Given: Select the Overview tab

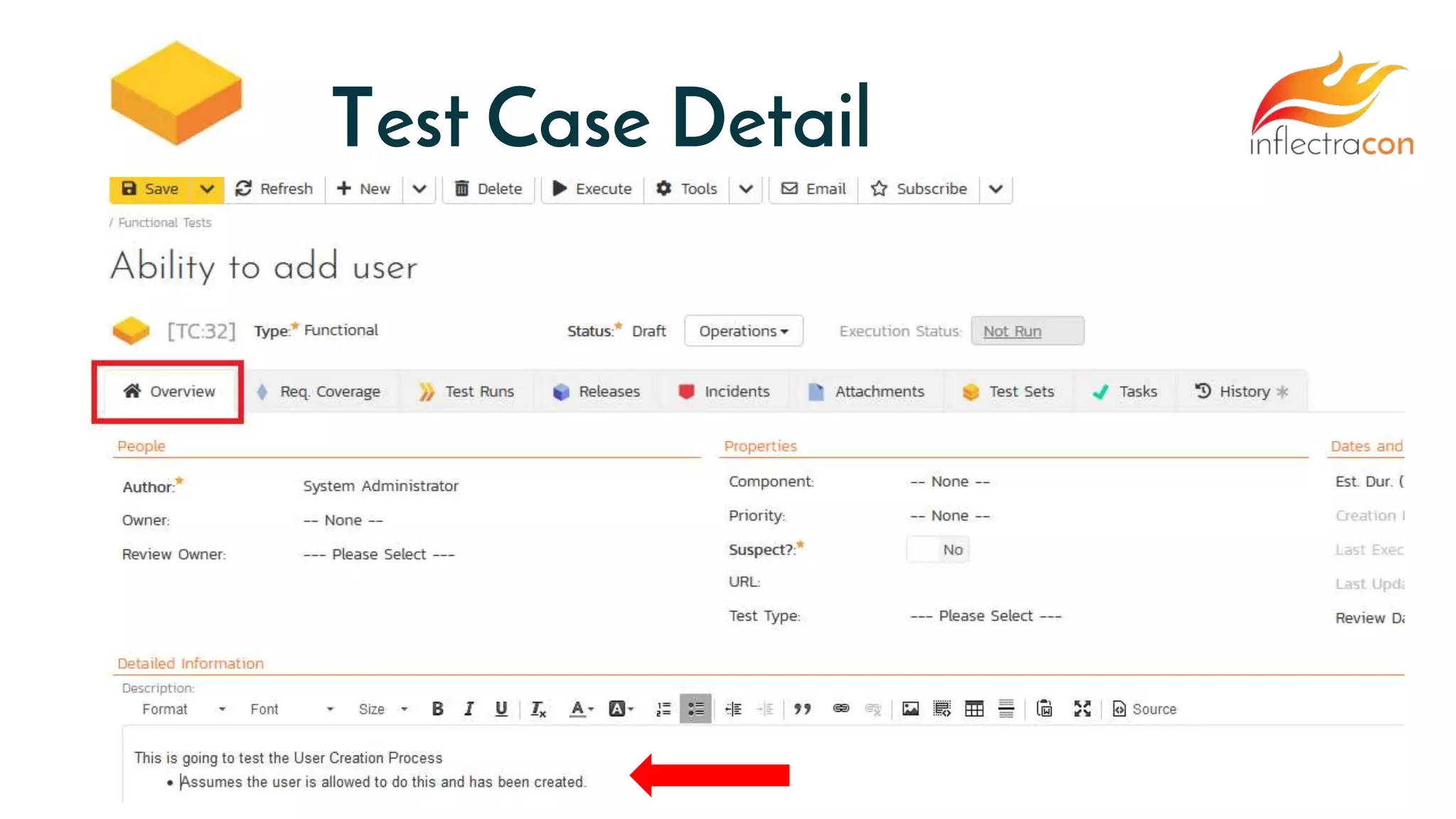Looking at the screenshot, I should pos(169,392).
